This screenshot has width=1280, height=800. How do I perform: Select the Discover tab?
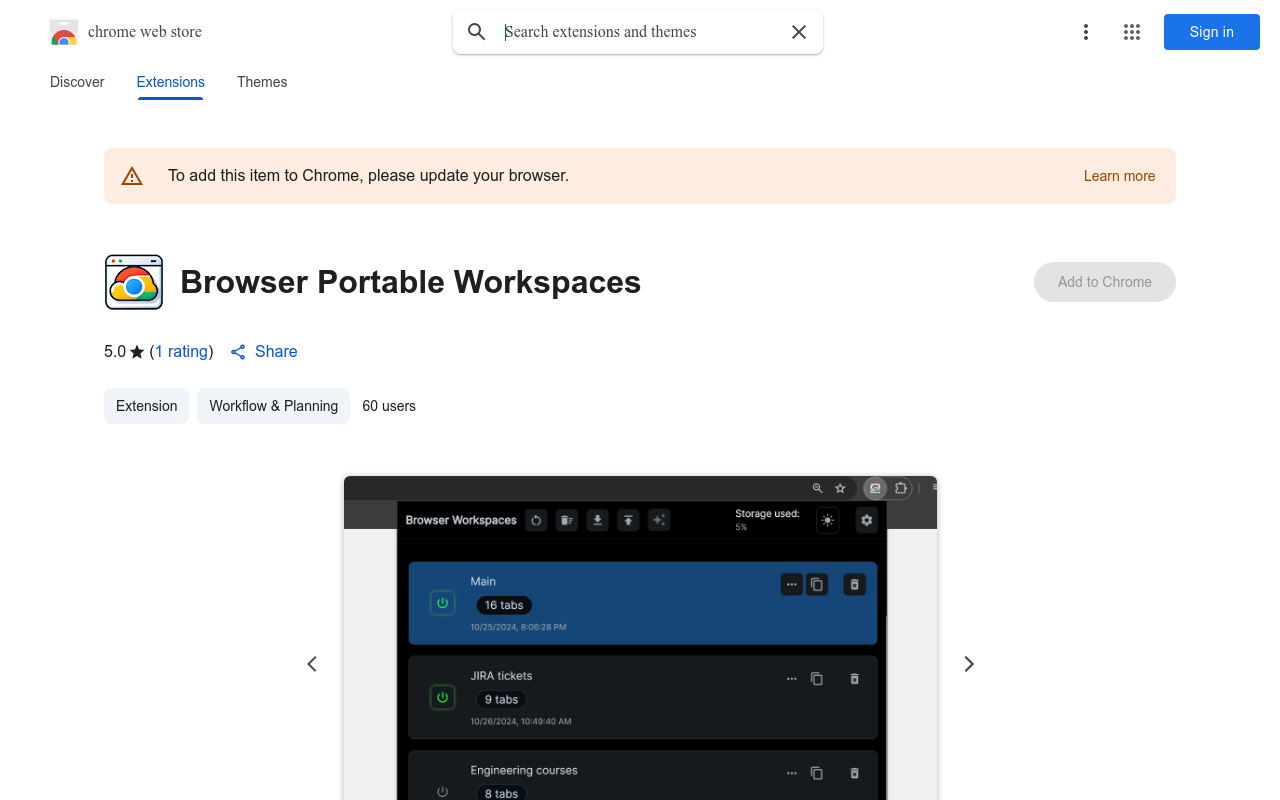click(77, 82)
